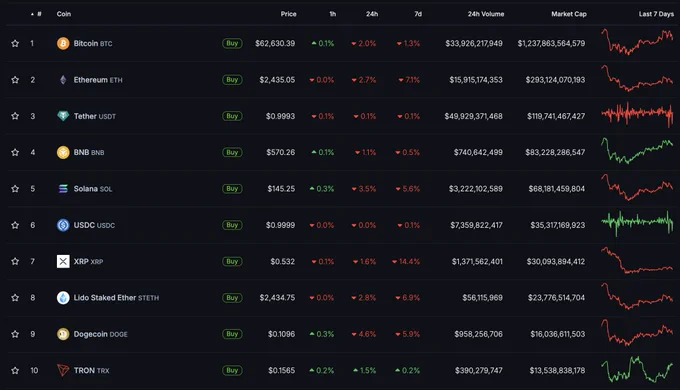
Task: Click the Bitcoin coin logo
Action: click(63, 43)
